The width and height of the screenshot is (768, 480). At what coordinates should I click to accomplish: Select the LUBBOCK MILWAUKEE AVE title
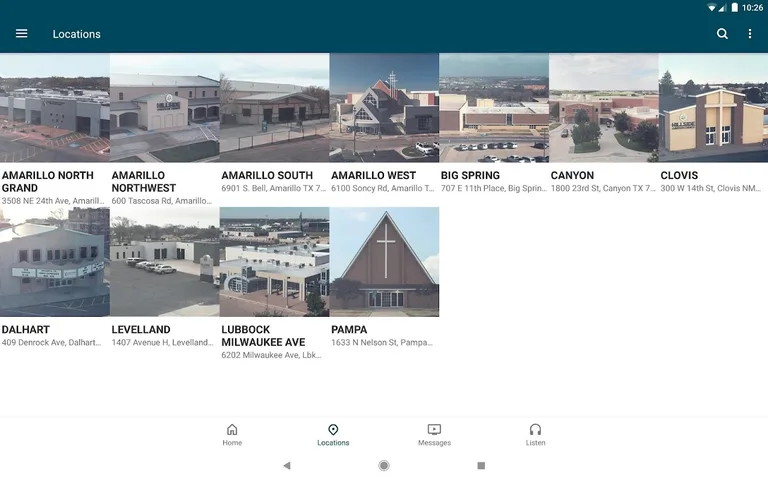(x=263, y=336)
